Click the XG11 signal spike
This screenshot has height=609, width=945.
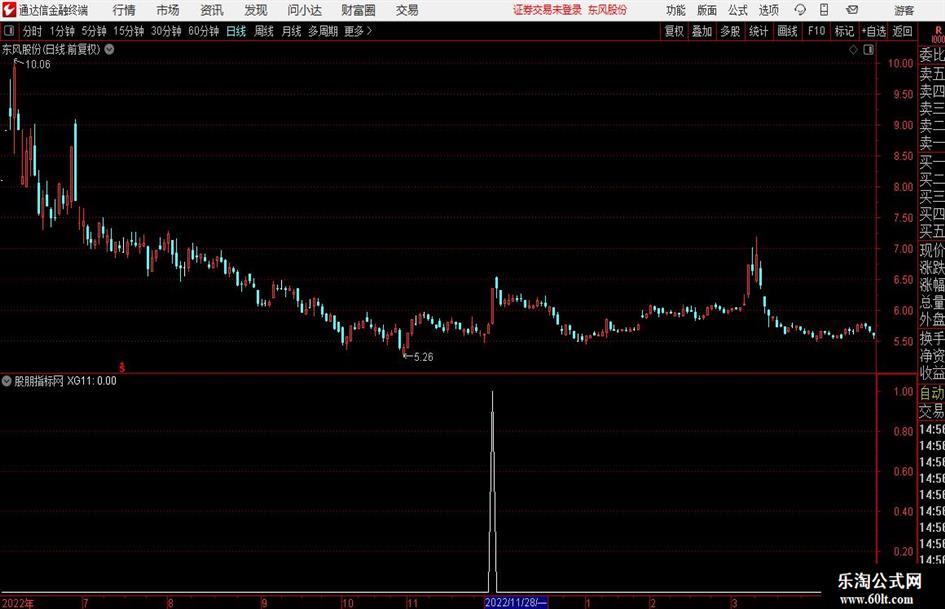(492, 491)
